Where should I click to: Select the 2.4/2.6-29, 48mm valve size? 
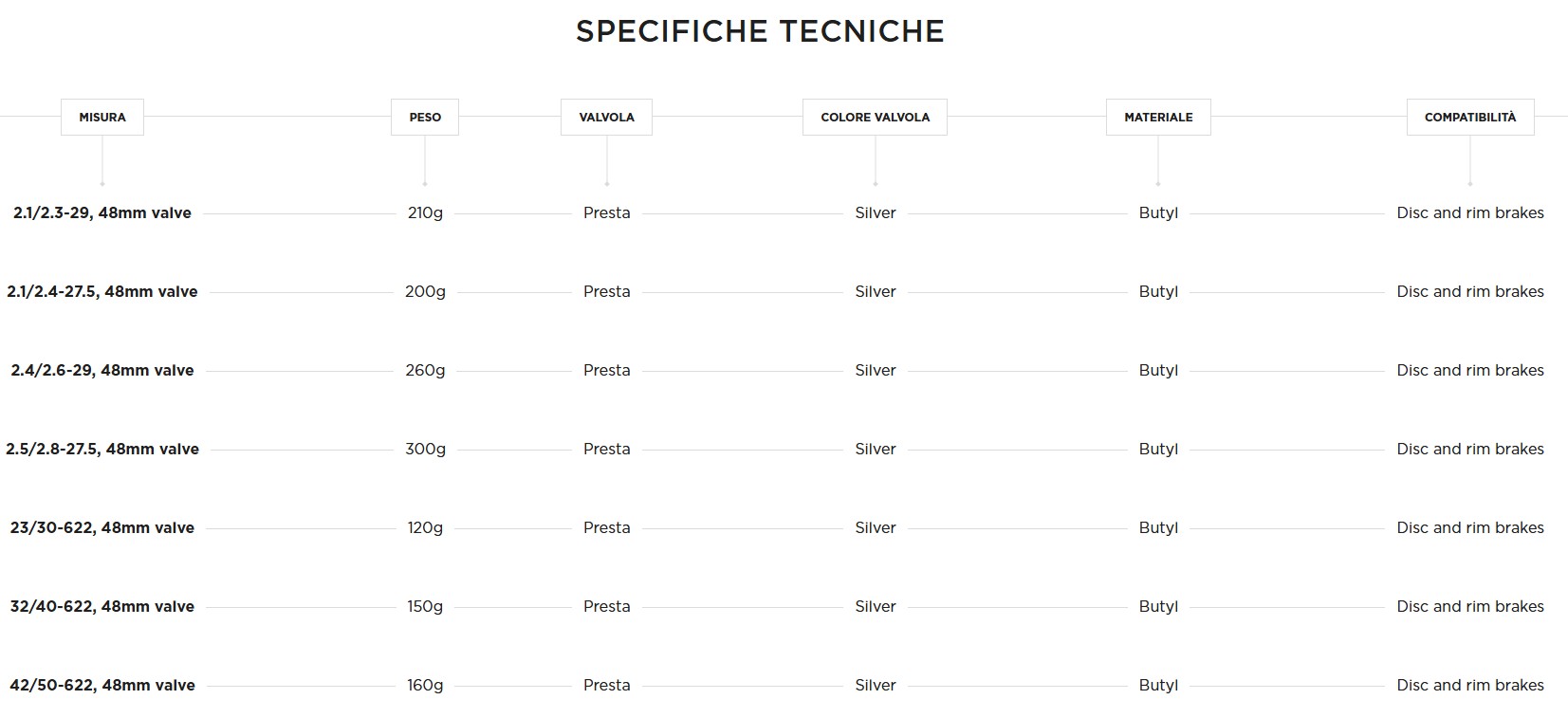[102, 371]
